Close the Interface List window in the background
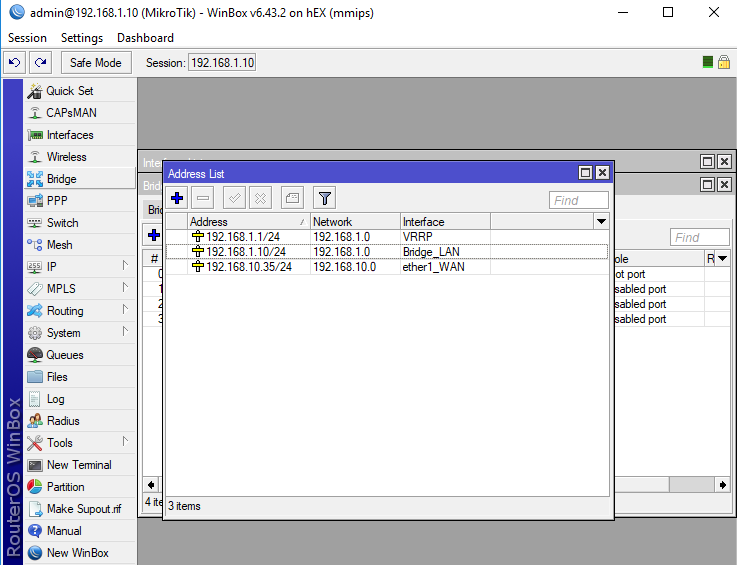Image resolution: width=737 pixels, height=565 pixels. [724, 162]
